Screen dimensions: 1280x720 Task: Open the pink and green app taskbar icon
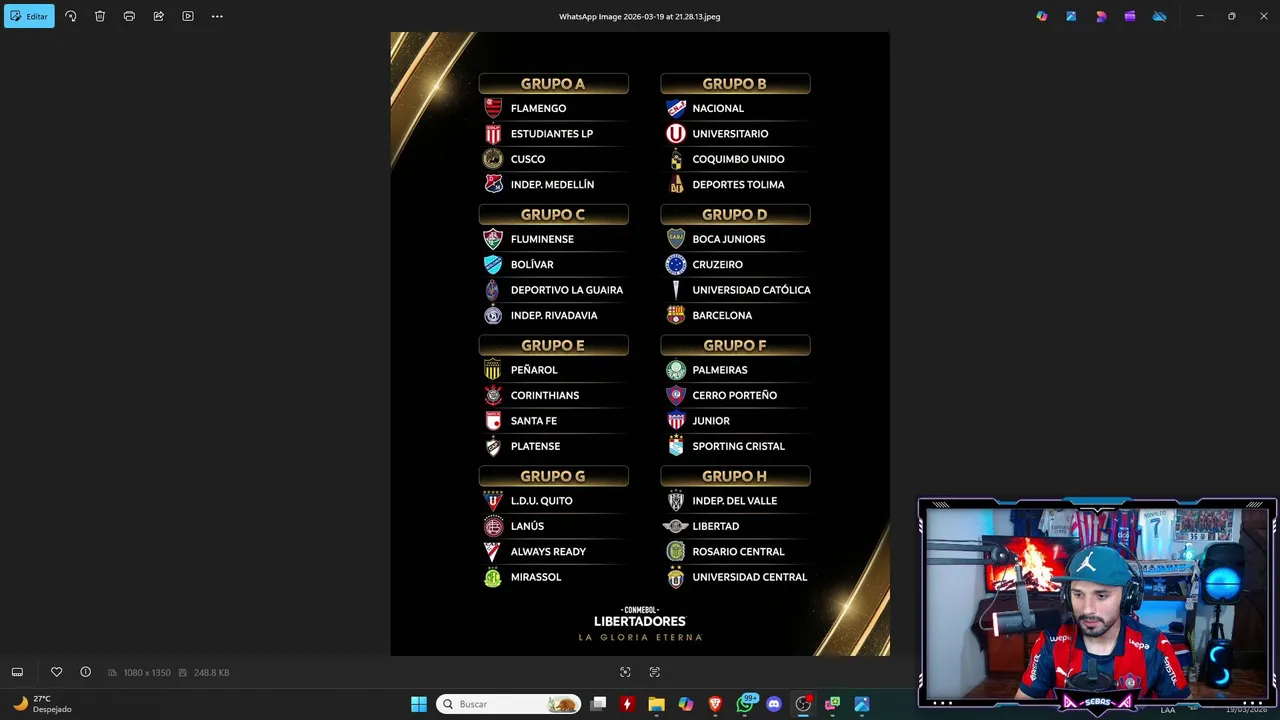[x=832, y=704]
